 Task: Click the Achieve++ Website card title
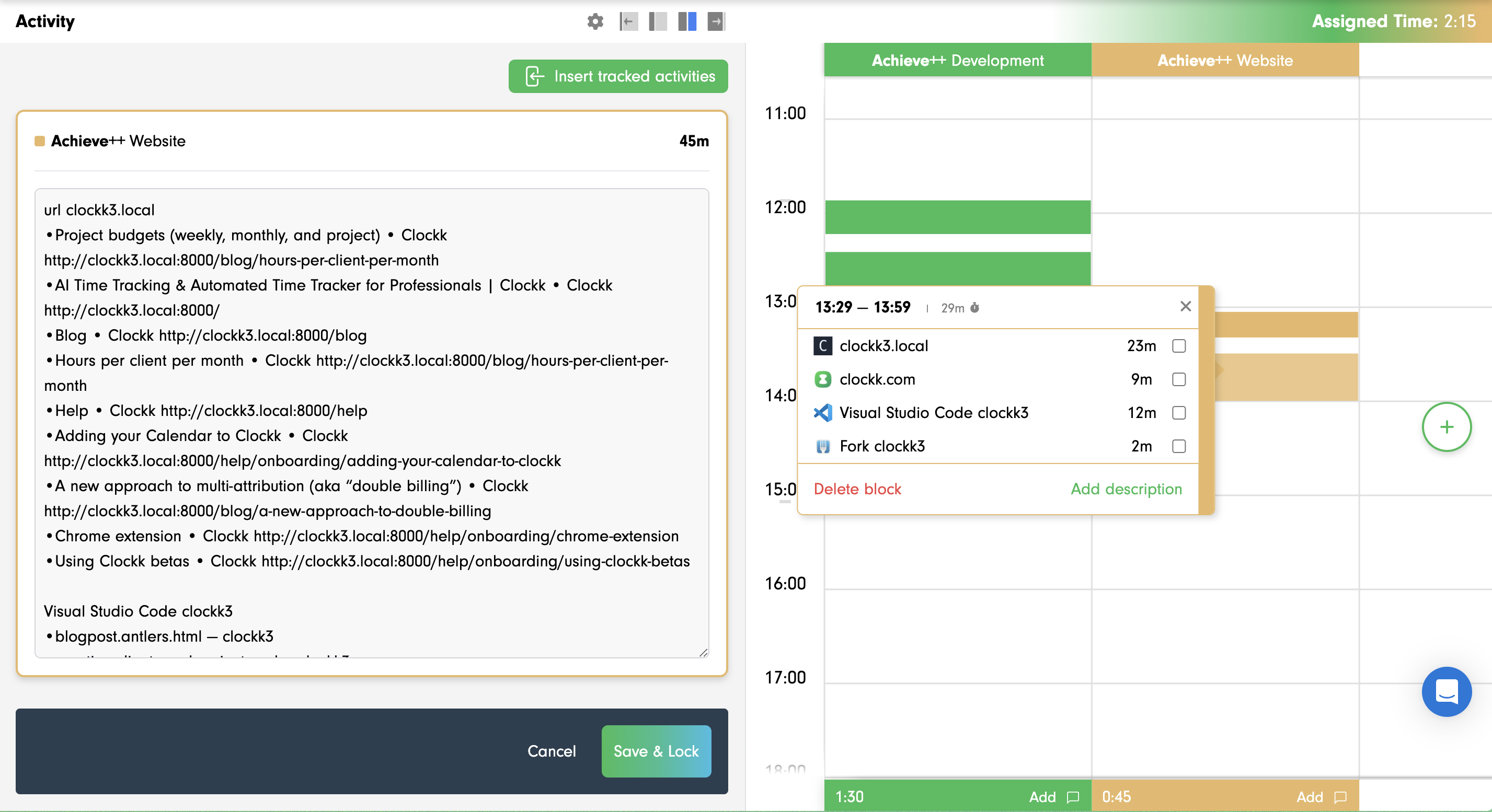coord(118,141)
